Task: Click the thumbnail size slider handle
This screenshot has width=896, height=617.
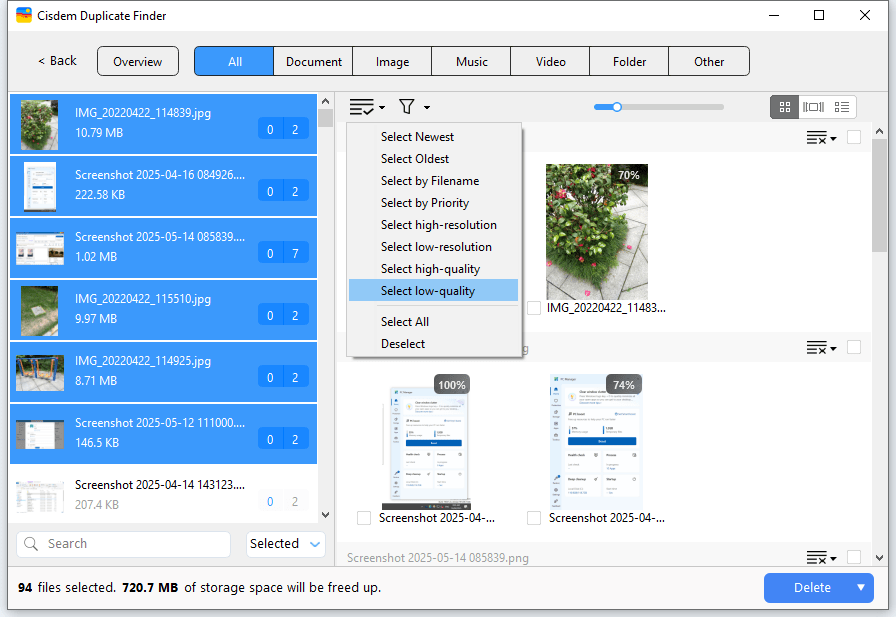Action: click(x=617, y=107)
